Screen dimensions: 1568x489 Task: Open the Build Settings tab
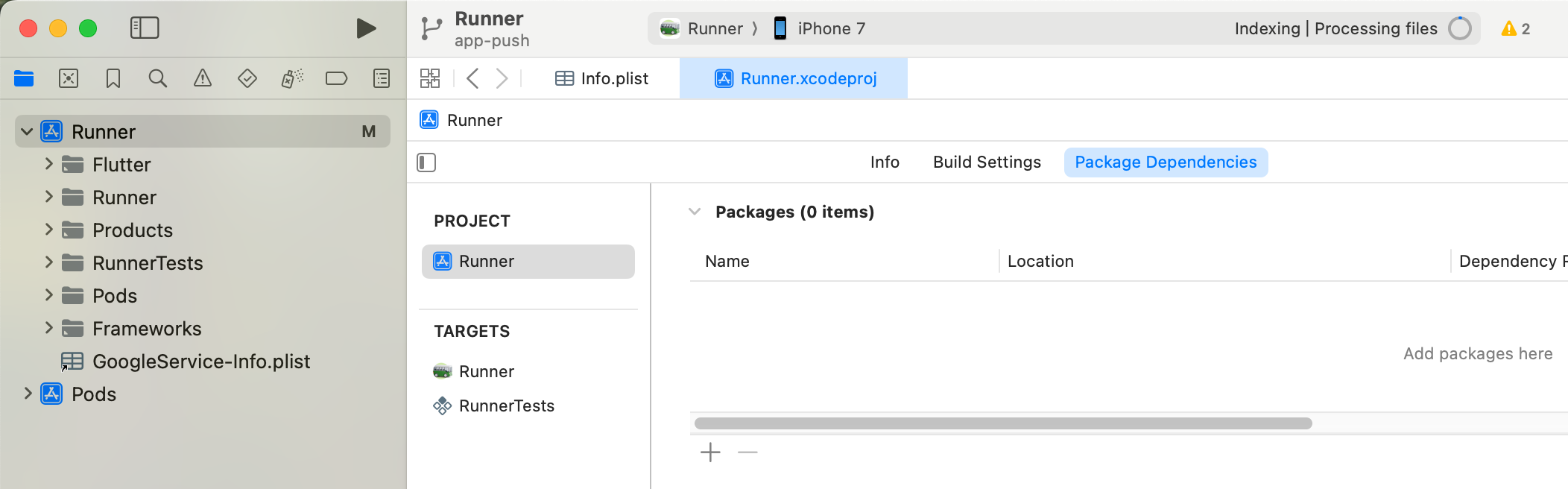pos(987,162)
